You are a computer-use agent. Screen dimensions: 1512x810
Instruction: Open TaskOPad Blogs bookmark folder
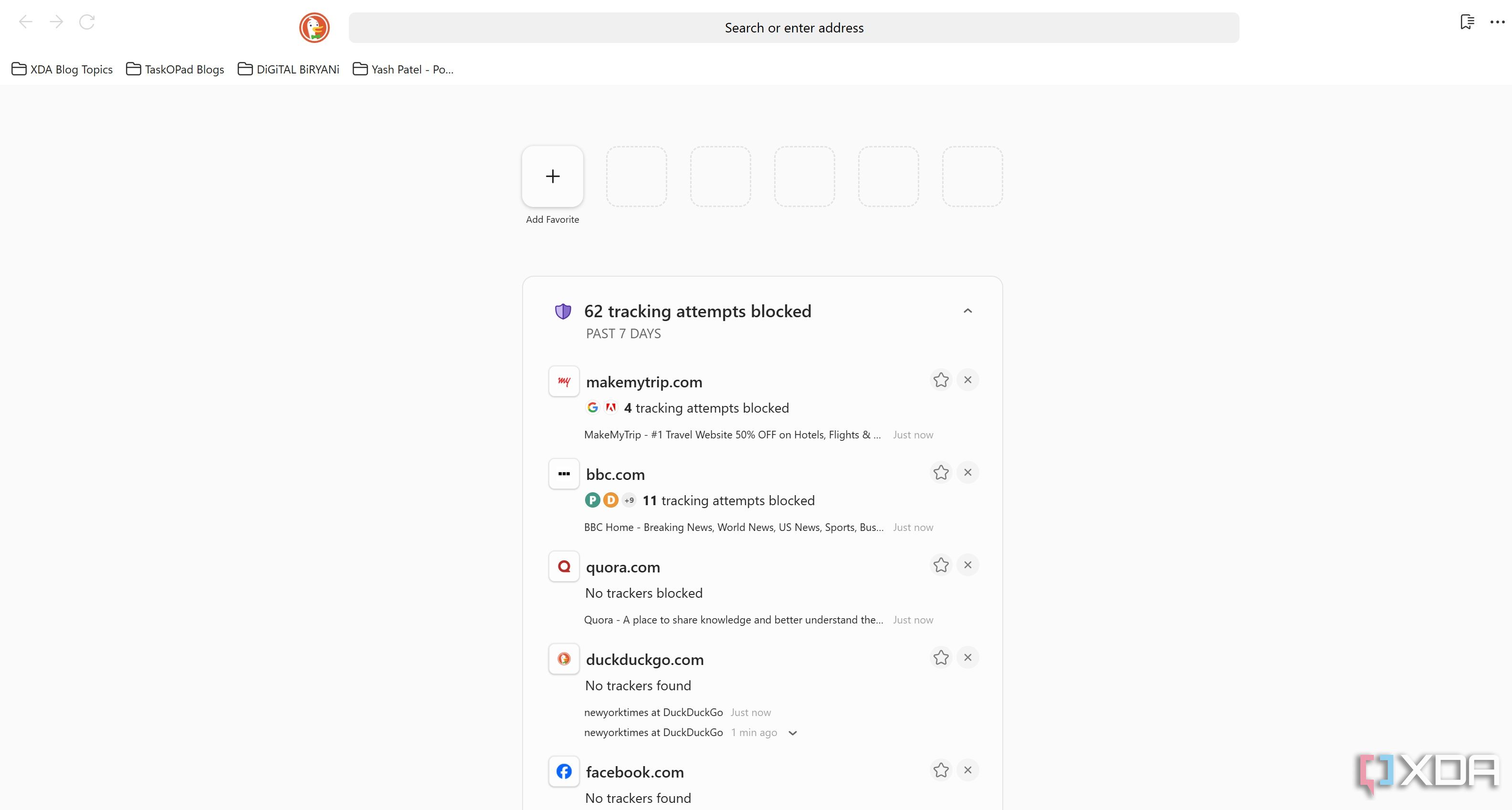coord(176,69)
